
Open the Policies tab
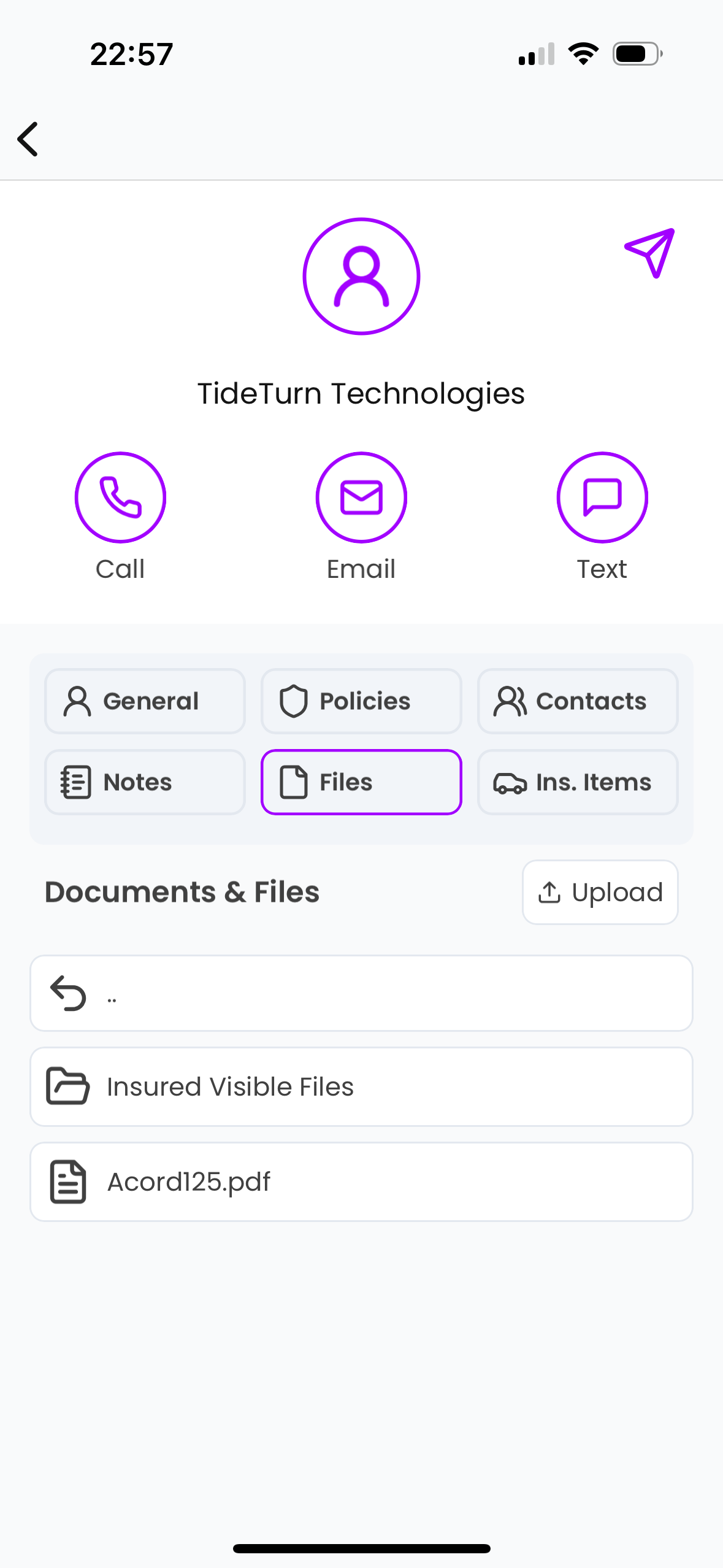[361, 701]
